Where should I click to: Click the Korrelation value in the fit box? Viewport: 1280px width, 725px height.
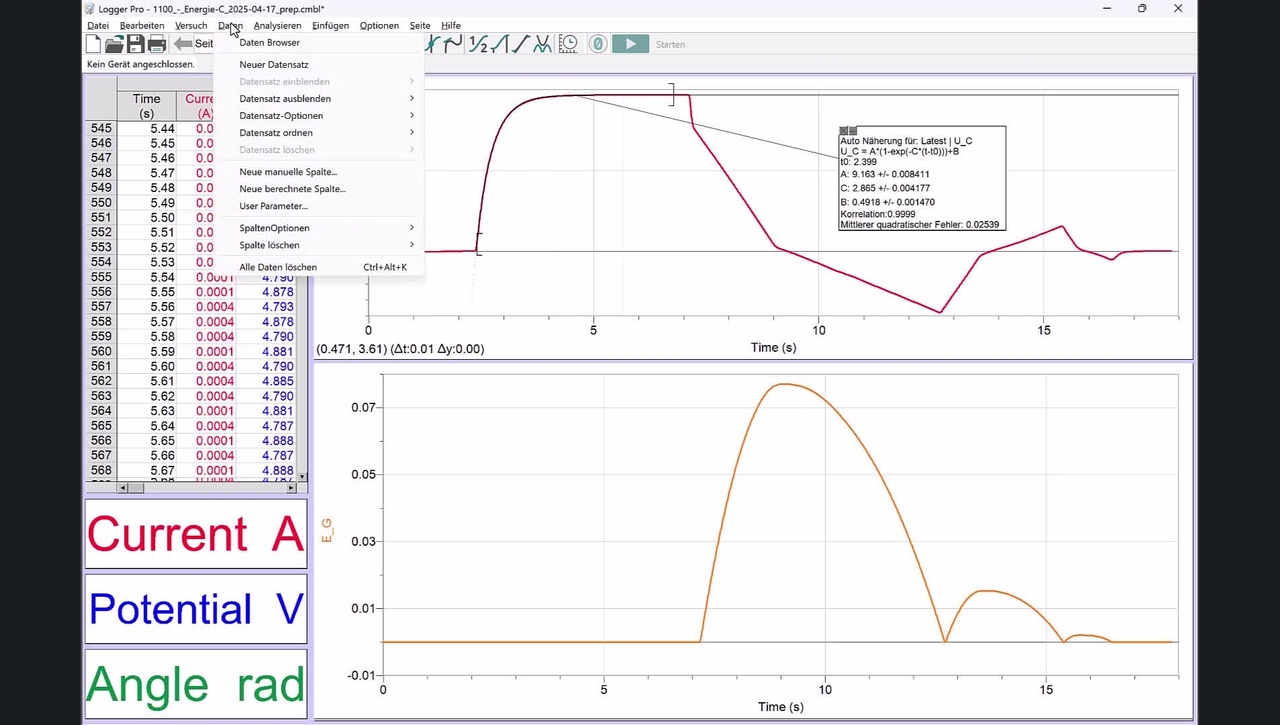tap(879, 214)
